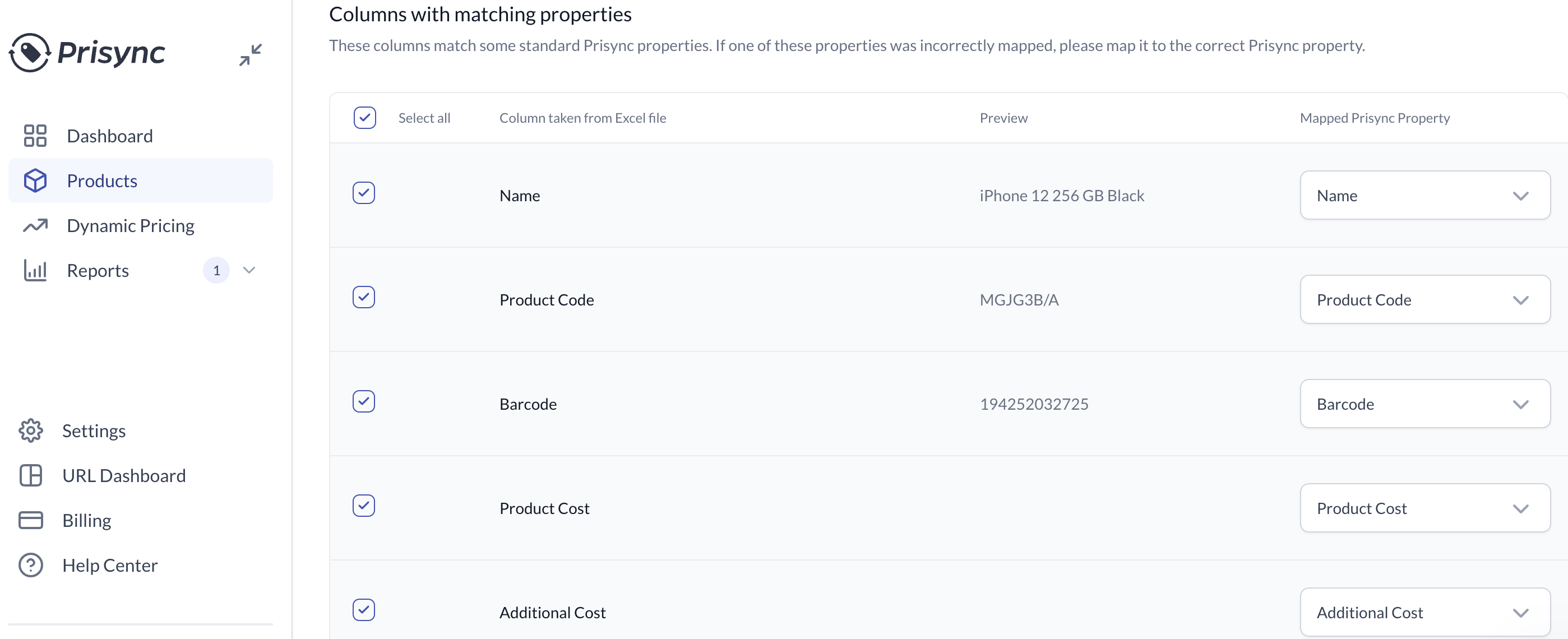Click the Settings gear icon
This screenshot has height=639, width=1568.
click(x=30, y=431)
